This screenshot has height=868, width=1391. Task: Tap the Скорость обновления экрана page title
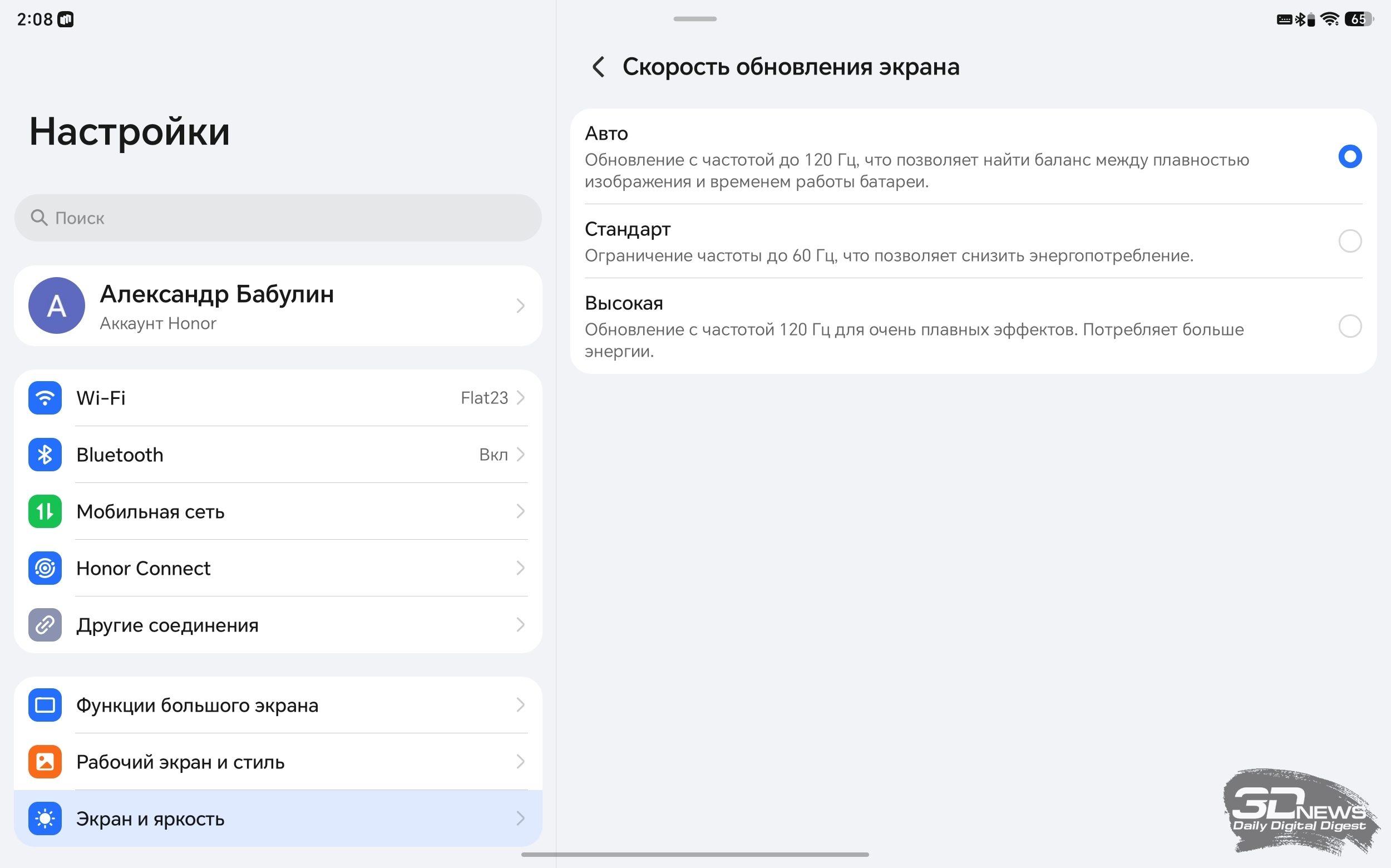click(791, 67)
